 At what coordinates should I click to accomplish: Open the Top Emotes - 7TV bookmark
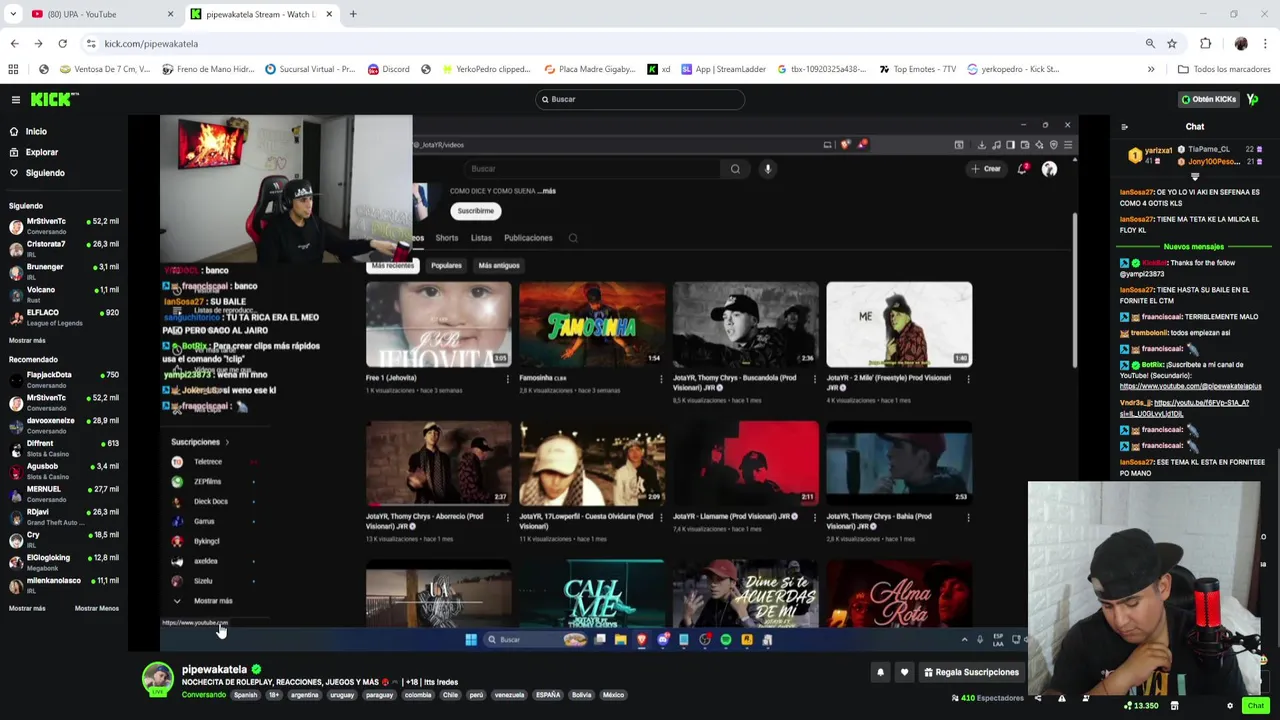[x=917, y=69]
